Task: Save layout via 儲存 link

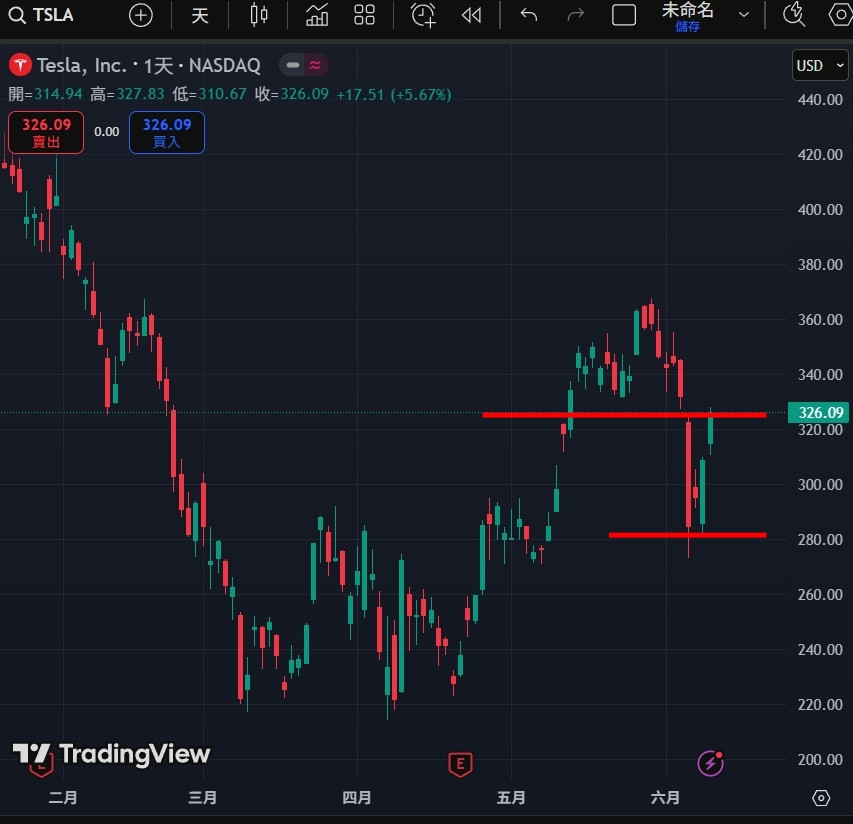Action: (x=688, y=27)
